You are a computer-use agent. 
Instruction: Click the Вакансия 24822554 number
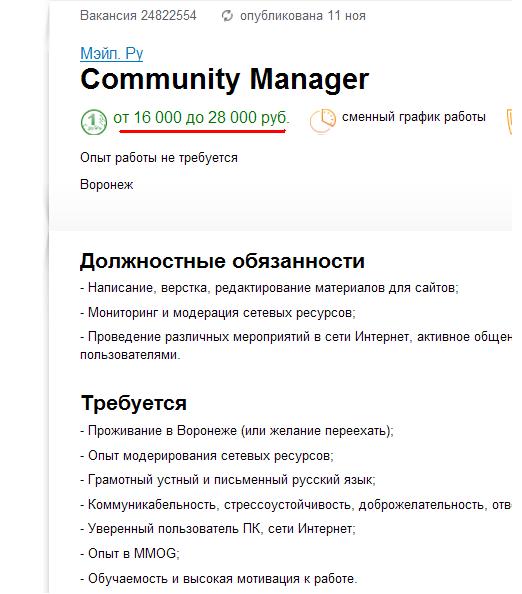pos(138,16)
